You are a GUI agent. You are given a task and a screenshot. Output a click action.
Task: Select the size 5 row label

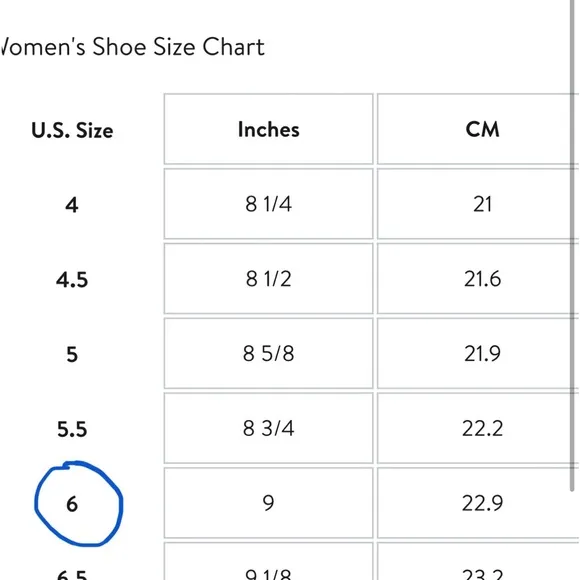coord(72,354)
